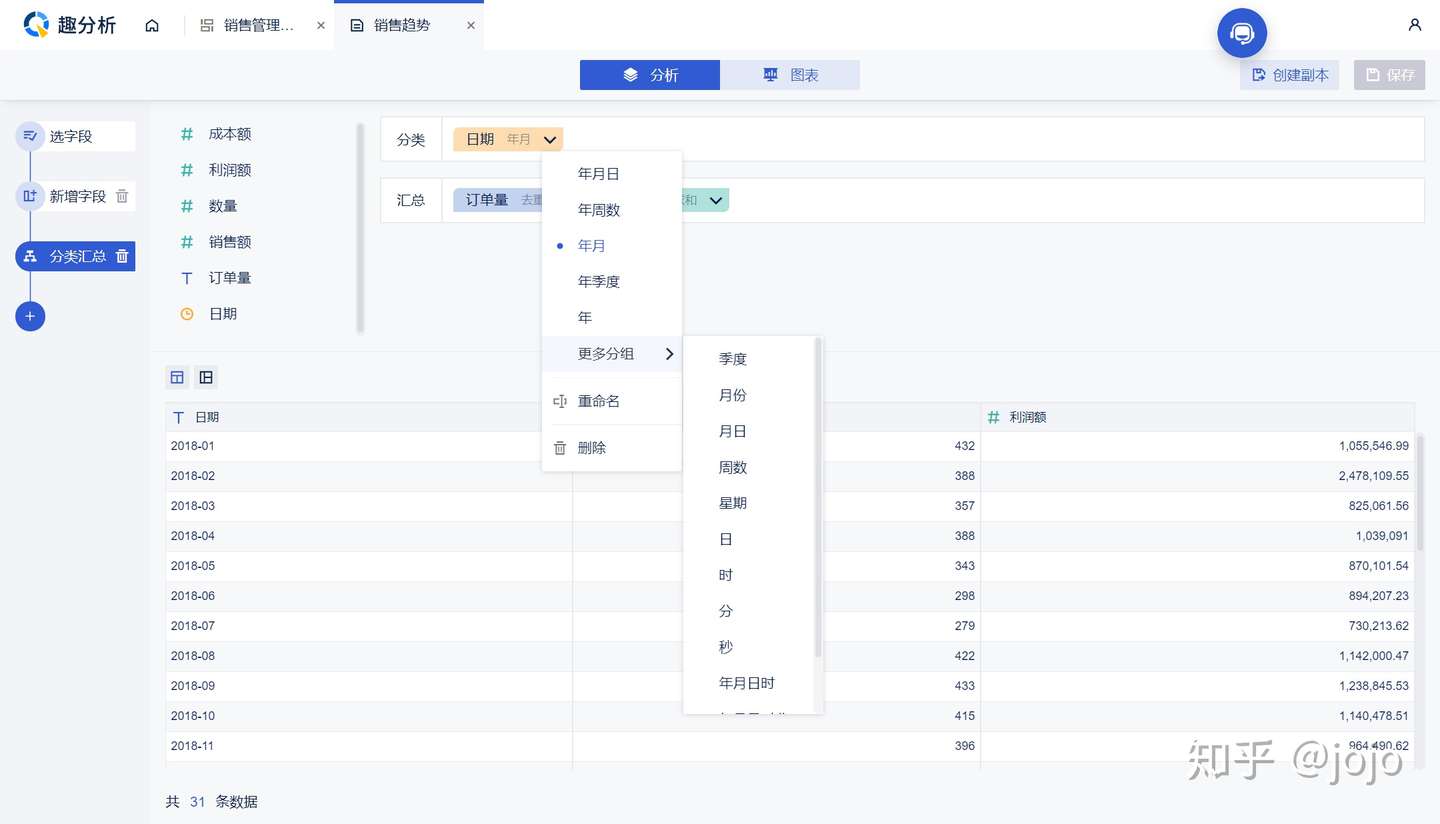Select the 日期 field in field list
Screen dimensions: 1440x824
[x=223, y=314]
